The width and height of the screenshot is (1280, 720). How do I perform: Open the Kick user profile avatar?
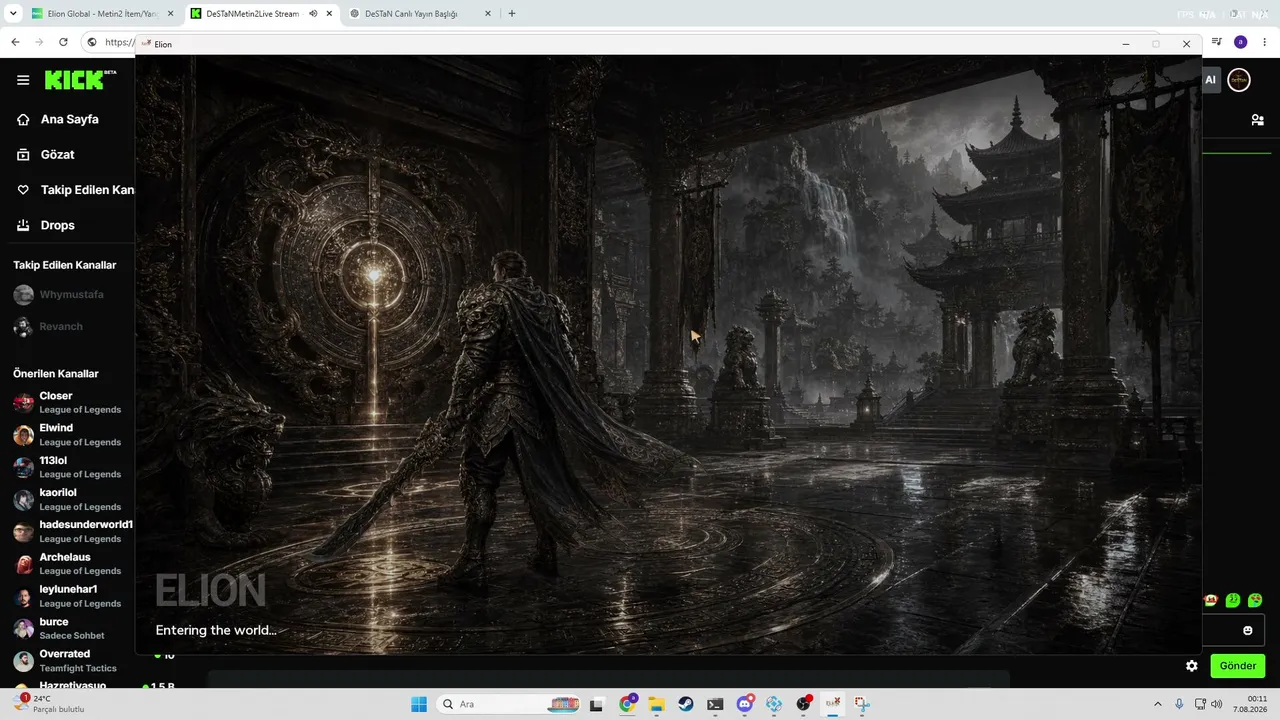tap(1239, 80)
